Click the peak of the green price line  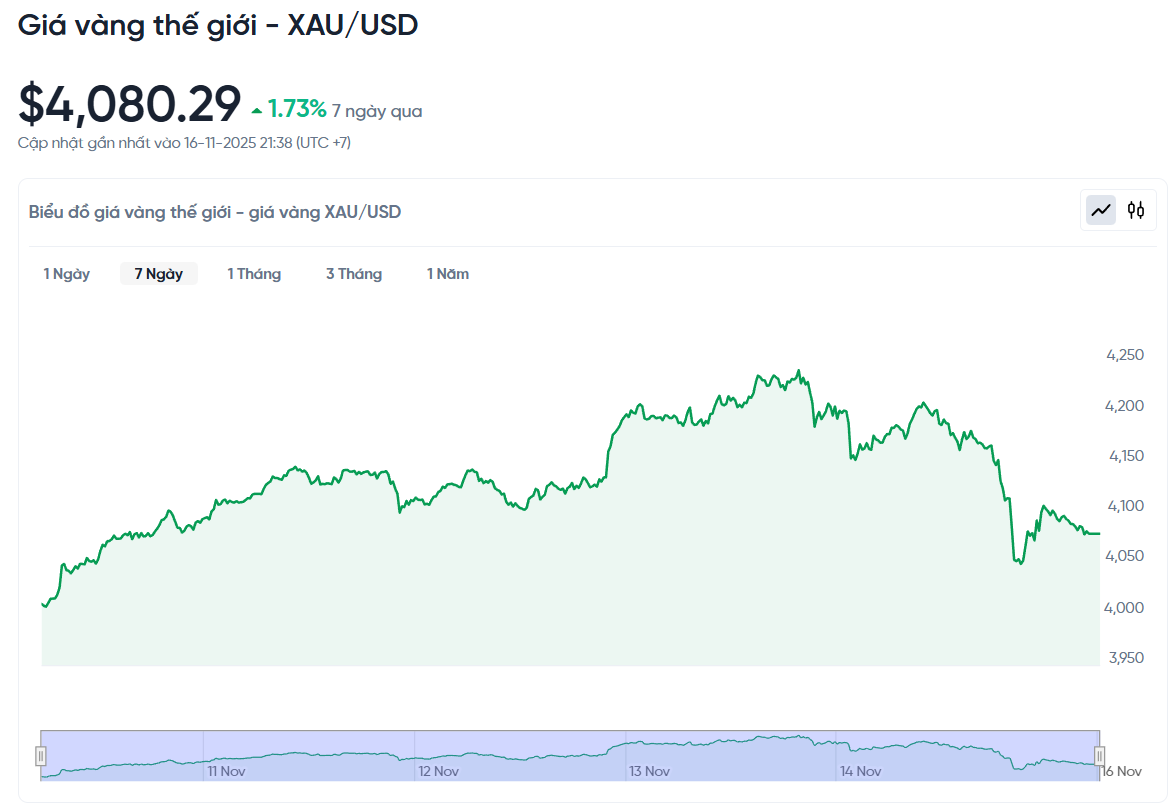click(x=798, y=370)
